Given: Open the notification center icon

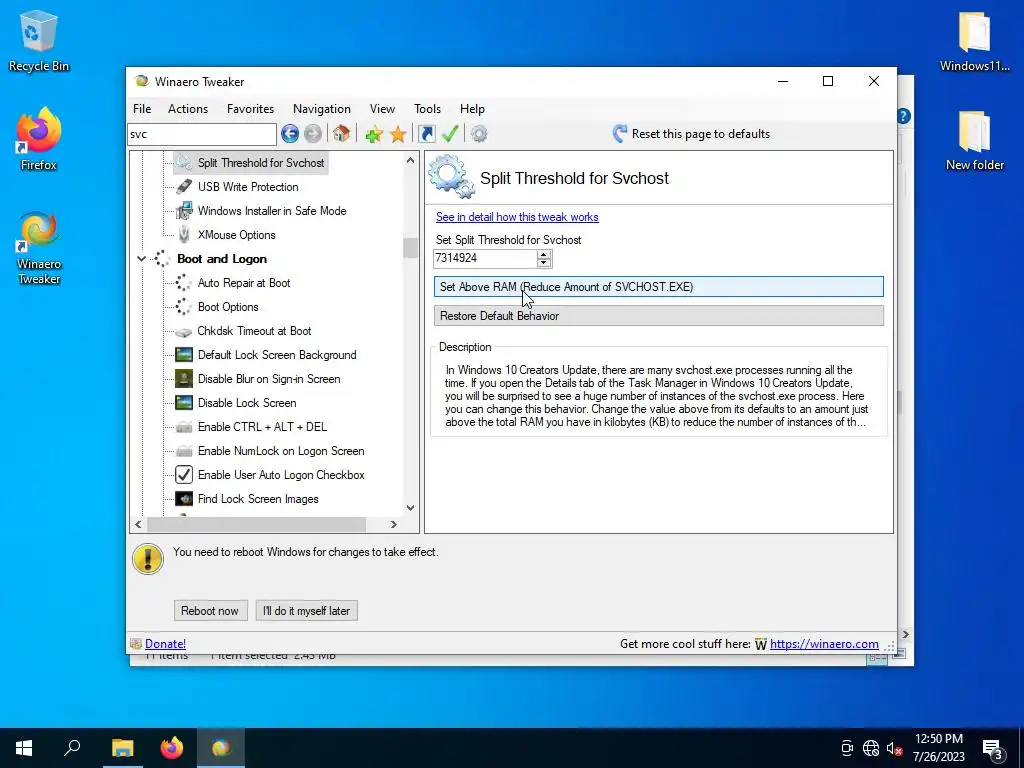Looking at the screenshot, I should (993, 748).
